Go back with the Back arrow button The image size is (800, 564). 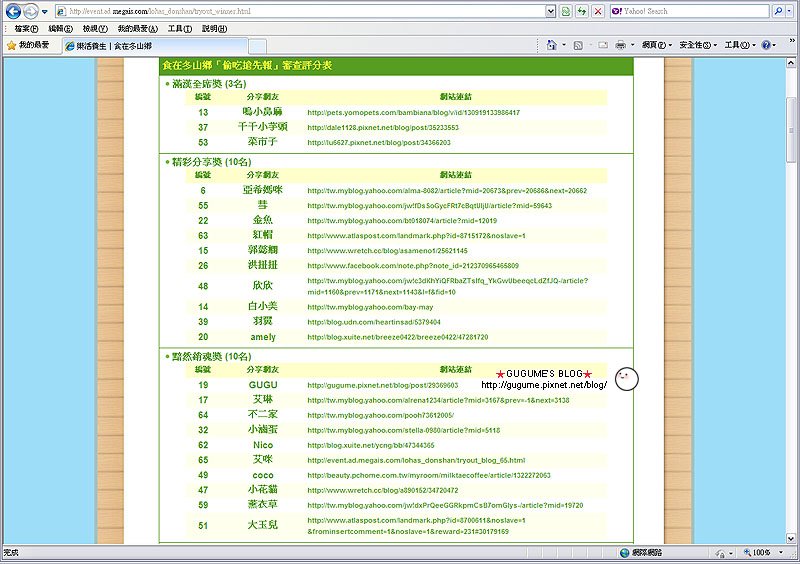pyautogui.click(x=13, y=11)
